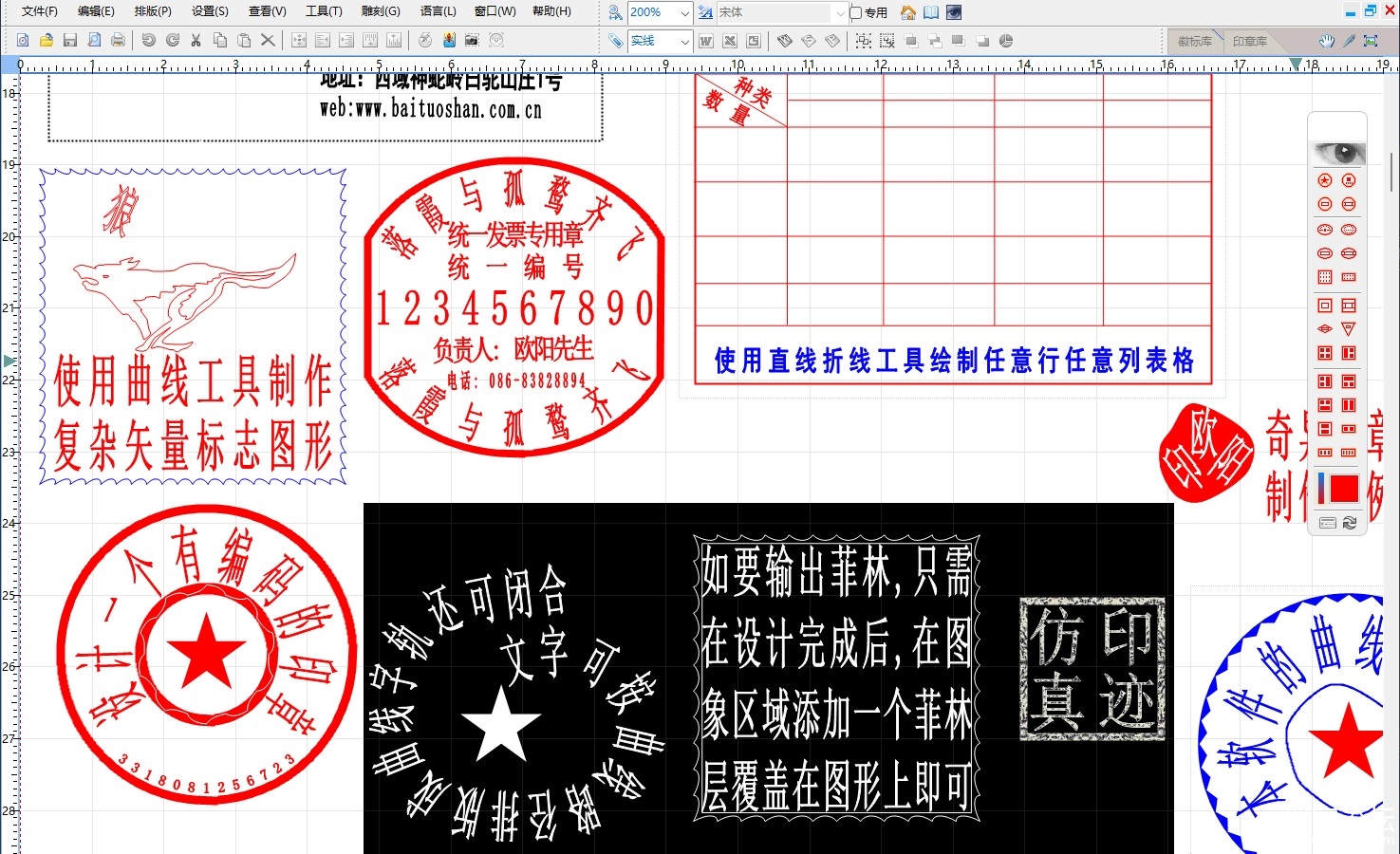Select the dotted square grid stamp template
1400x854 pixels.
[x=1325, y=277]
